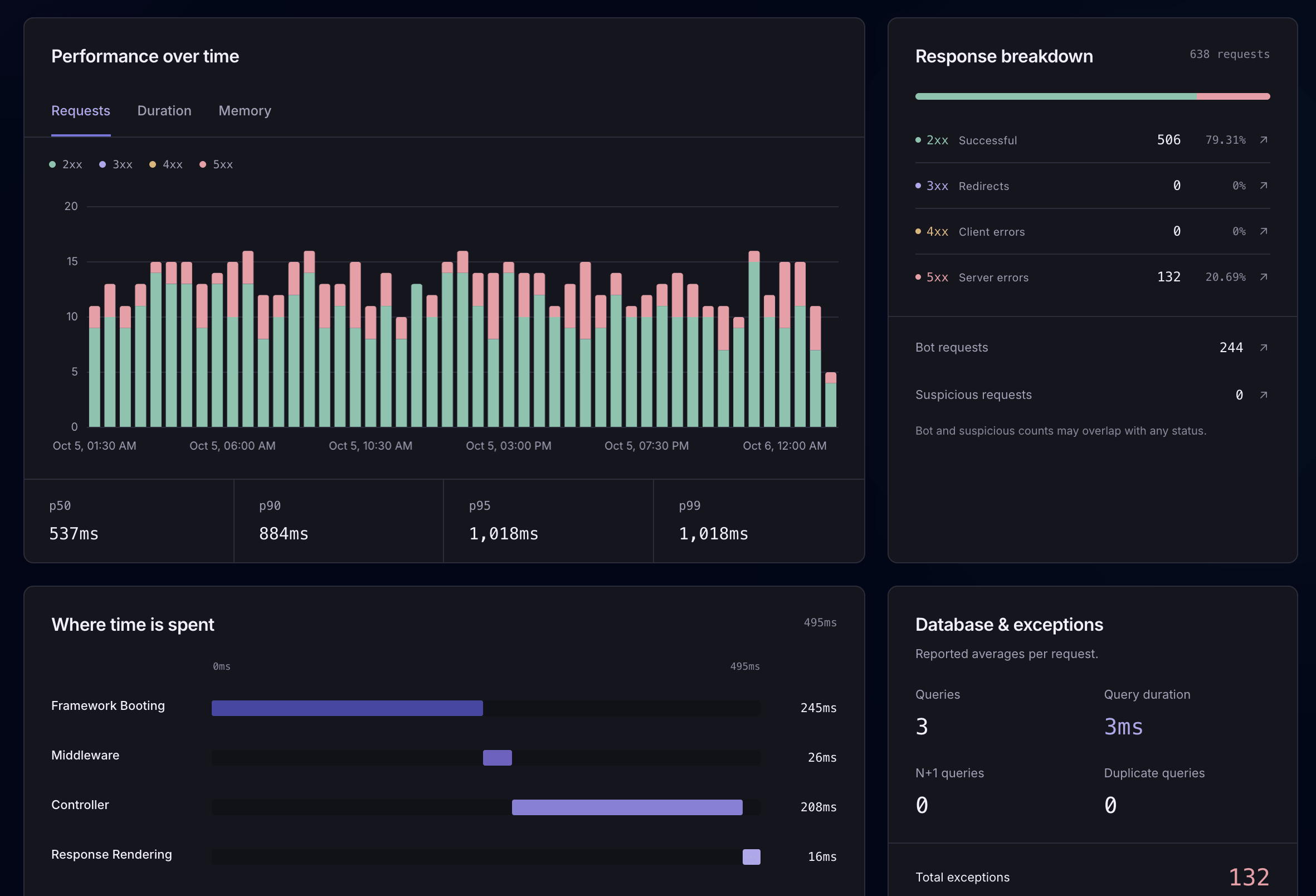The height and width of the screenshot is (896, 1316).
Task: Click the Bot requests label
Action: coord(951,347)
